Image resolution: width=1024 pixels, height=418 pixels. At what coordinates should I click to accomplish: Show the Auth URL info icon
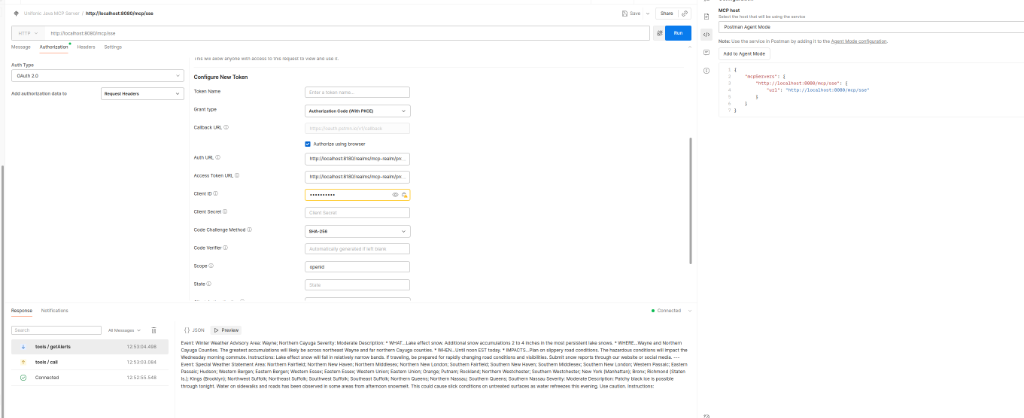point(218,157)
